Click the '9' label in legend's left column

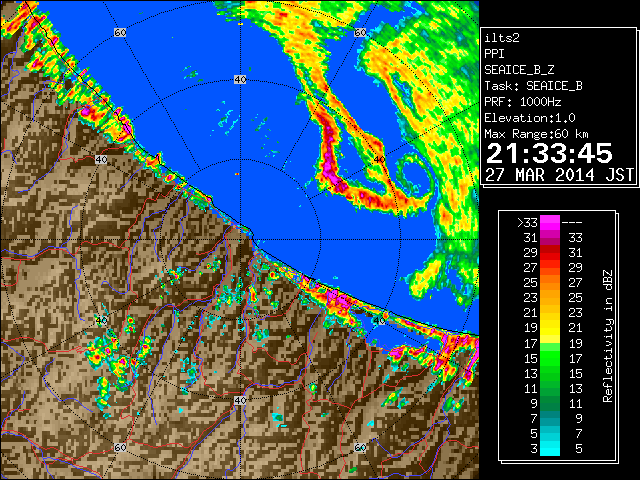[534, 403]
